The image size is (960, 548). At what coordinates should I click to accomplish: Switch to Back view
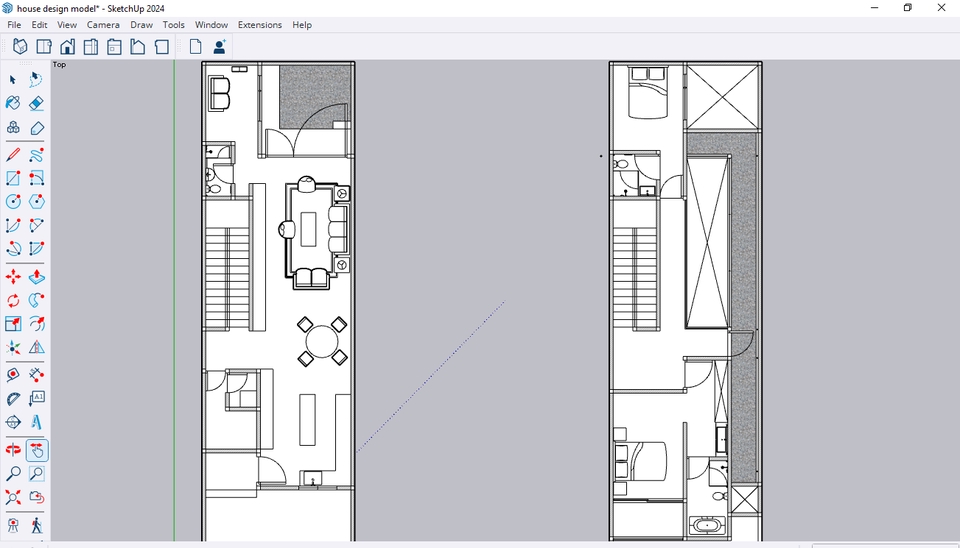[x=114, y=47]
